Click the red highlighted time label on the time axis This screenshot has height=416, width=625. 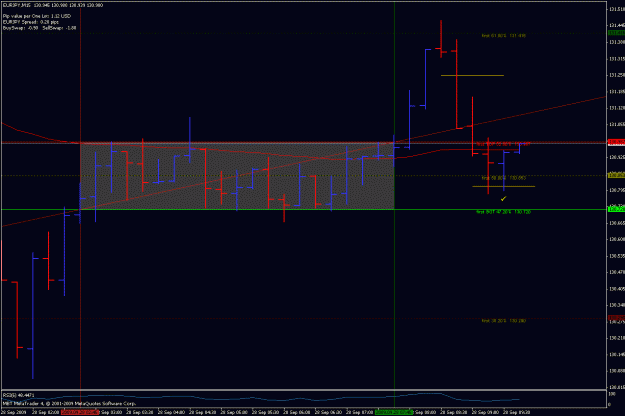pyautogui.click(x=80, y=412)
